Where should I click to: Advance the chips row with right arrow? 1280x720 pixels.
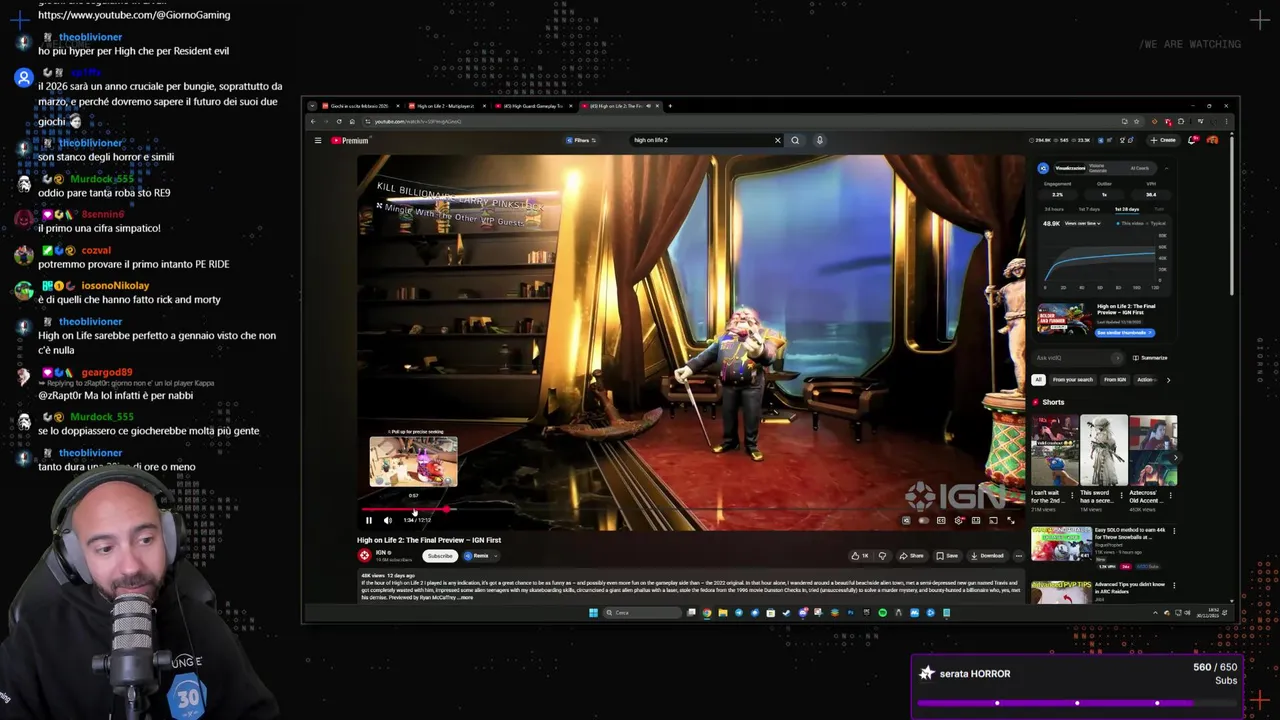(1169, 380)
